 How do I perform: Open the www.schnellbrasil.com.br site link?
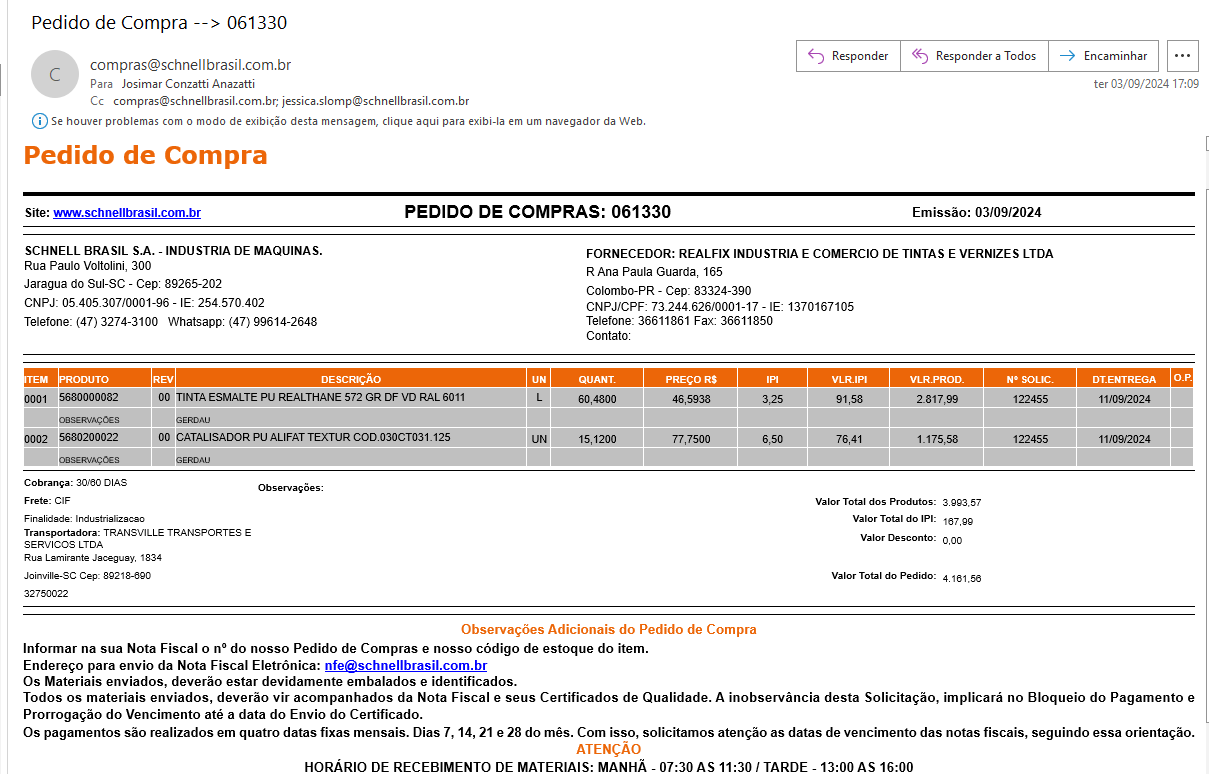click(x=127, y=213)
